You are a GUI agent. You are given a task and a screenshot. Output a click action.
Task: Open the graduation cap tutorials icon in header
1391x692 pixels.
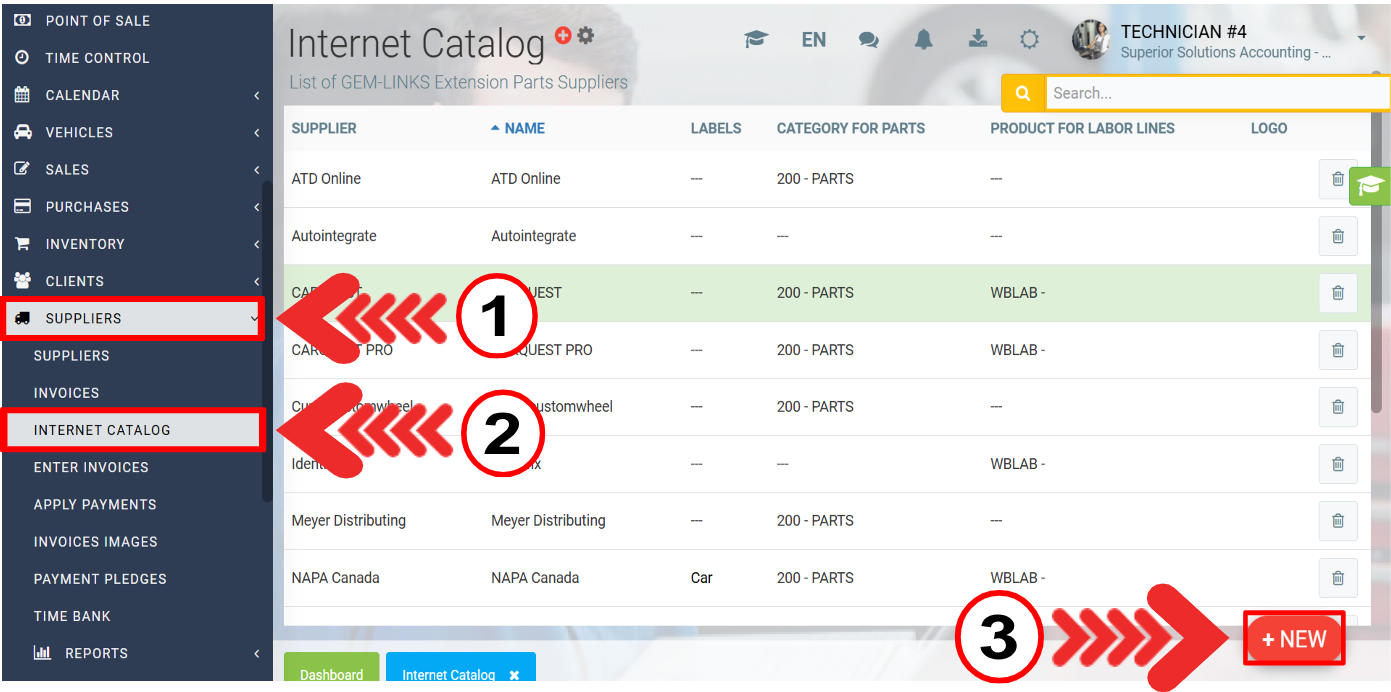pos(756,39)
